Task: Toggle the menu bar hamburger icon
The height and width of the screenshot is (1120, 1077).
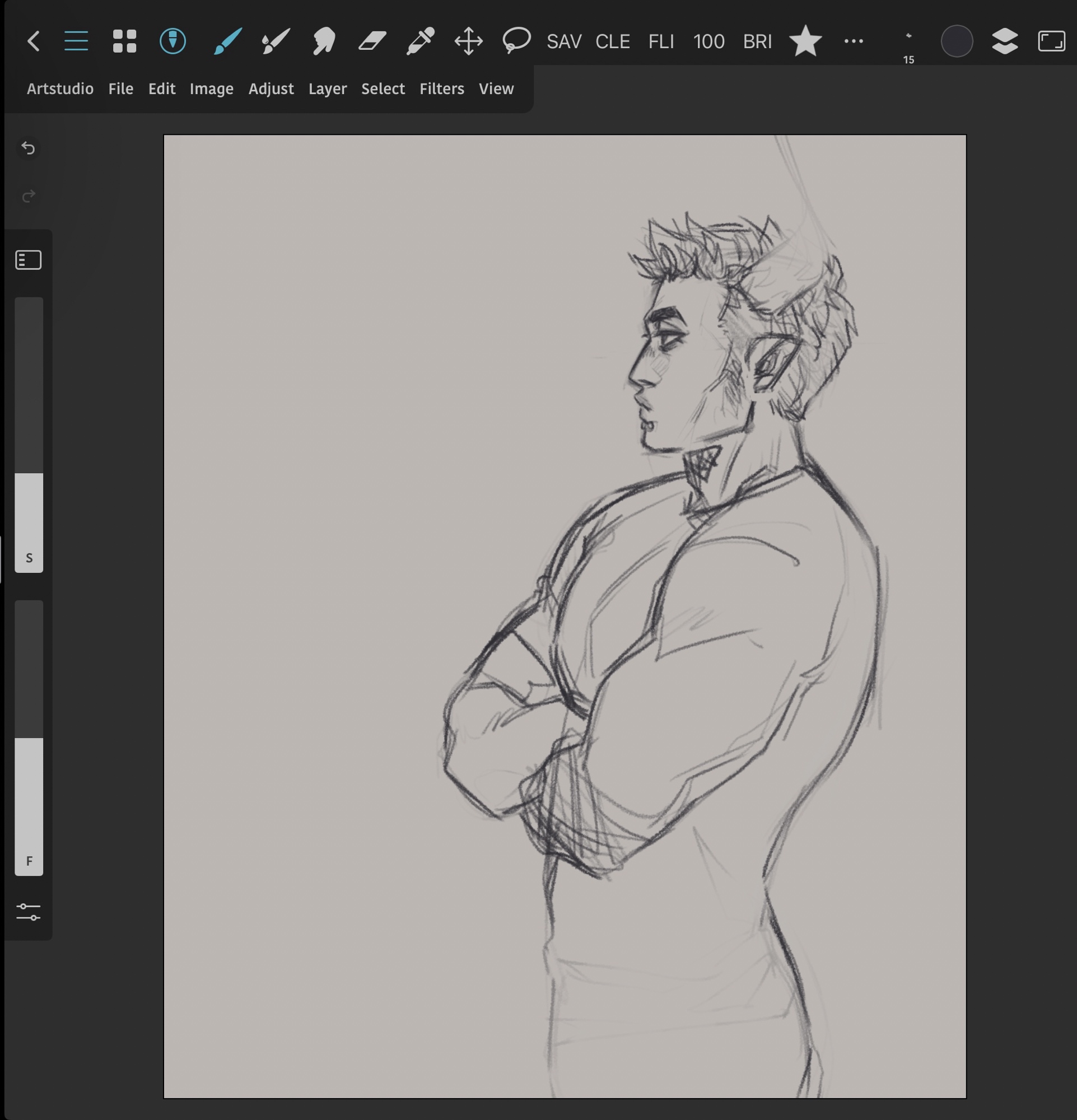Action: 76,41
